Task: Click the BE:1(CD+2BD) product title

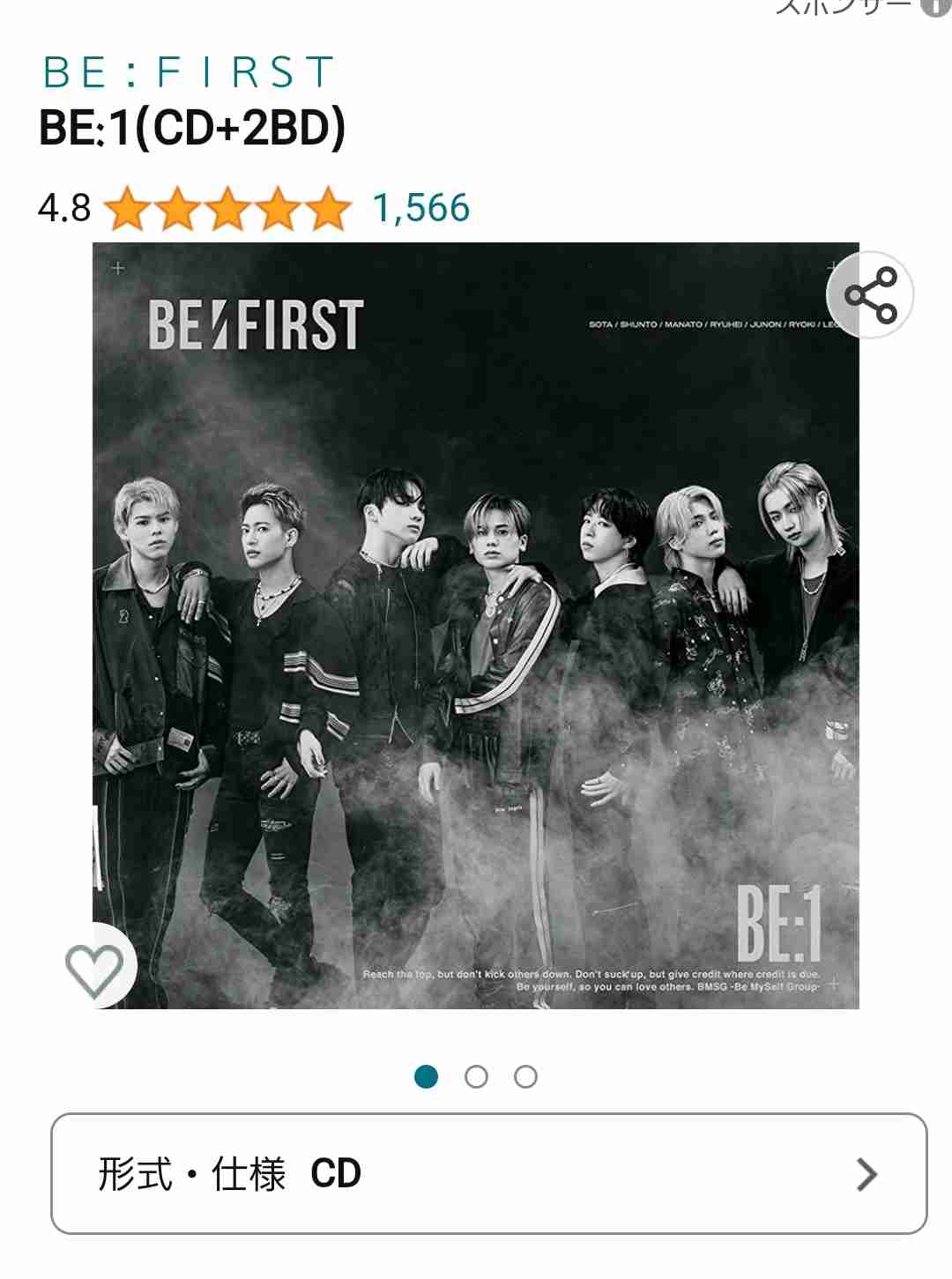Action: 192,129
